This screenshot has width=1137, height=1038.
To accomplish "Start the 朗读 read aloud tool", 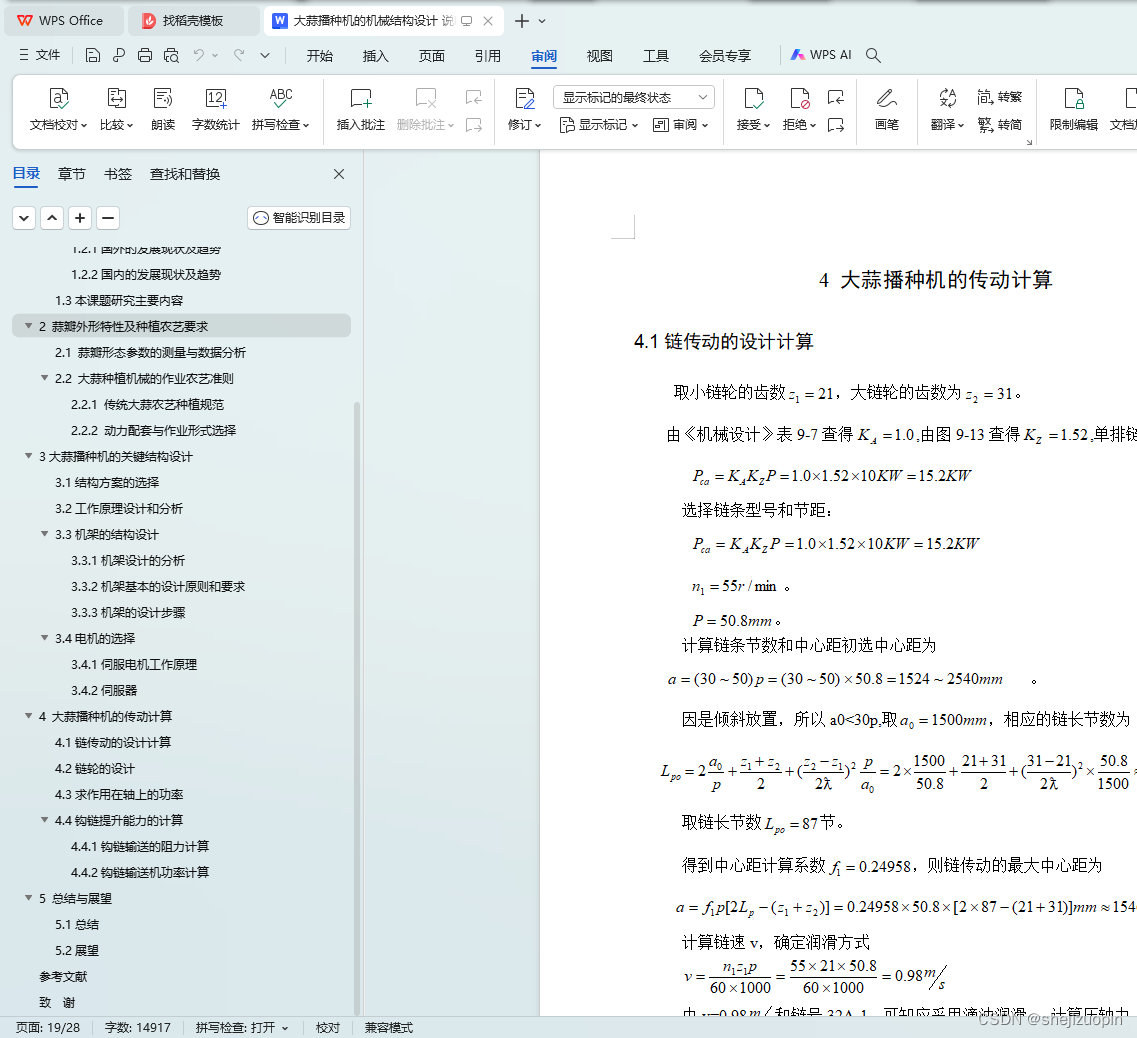I will coord(163,110).
